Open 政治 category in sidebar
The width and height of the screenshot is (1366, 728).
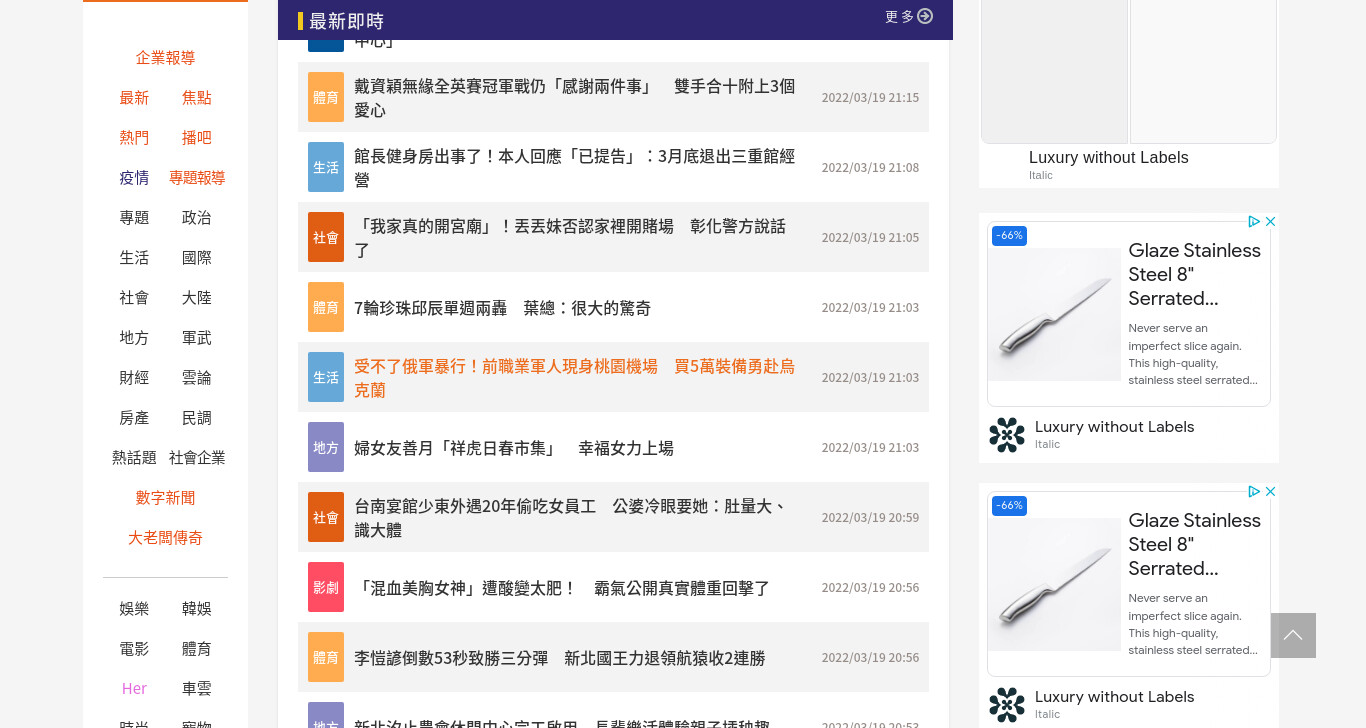(196, 218)
